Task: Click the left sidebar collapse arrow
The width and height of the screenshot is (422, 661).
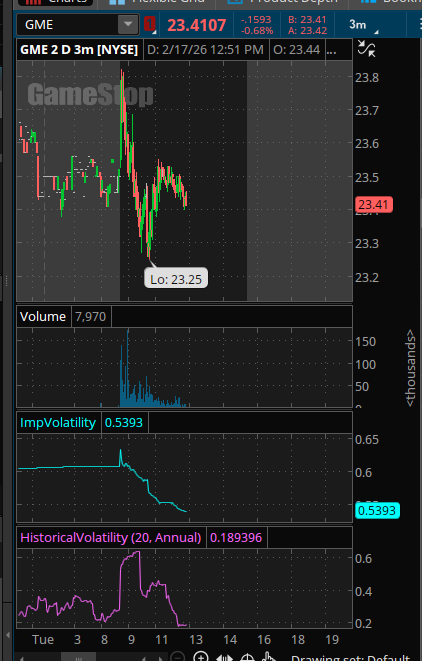Action: point(8,636)
